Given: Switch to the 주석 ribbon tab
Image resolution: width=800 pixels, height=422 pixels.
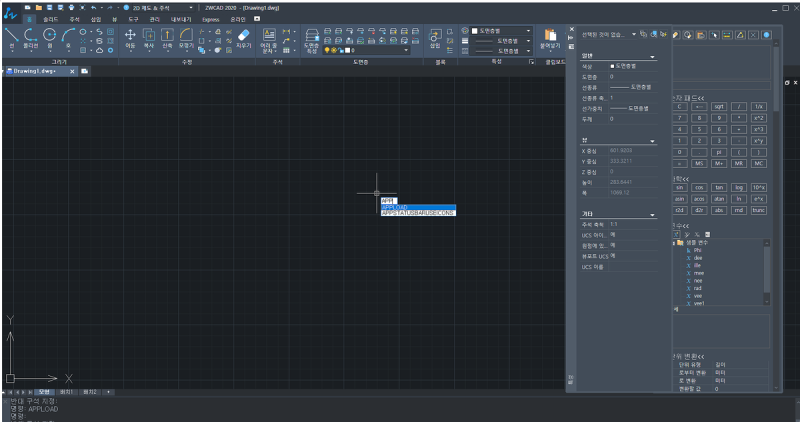Looking at the screenshot, I should coord(74,18).
